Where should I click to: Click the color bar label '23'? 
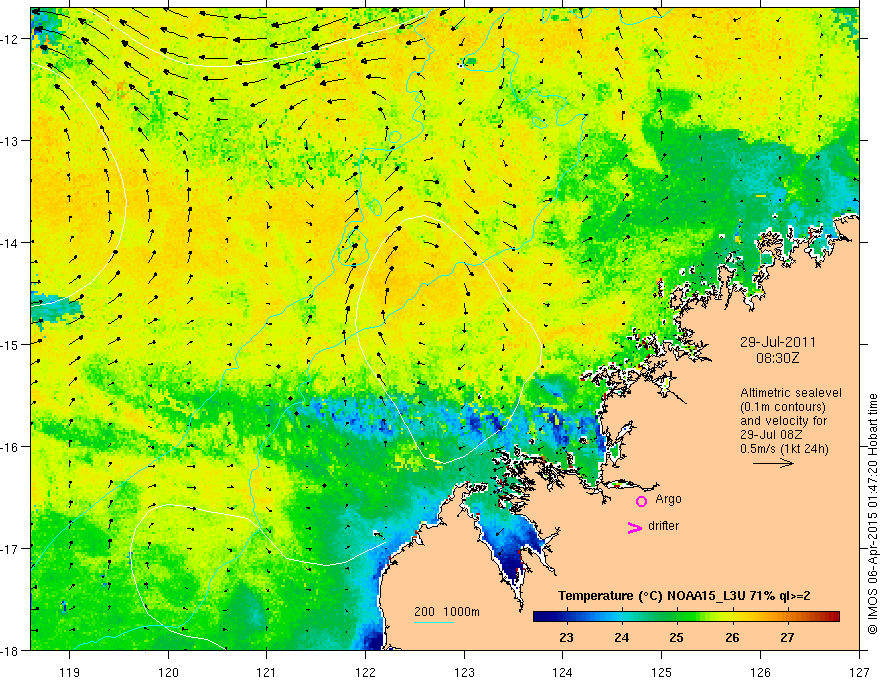pos(566,637)
